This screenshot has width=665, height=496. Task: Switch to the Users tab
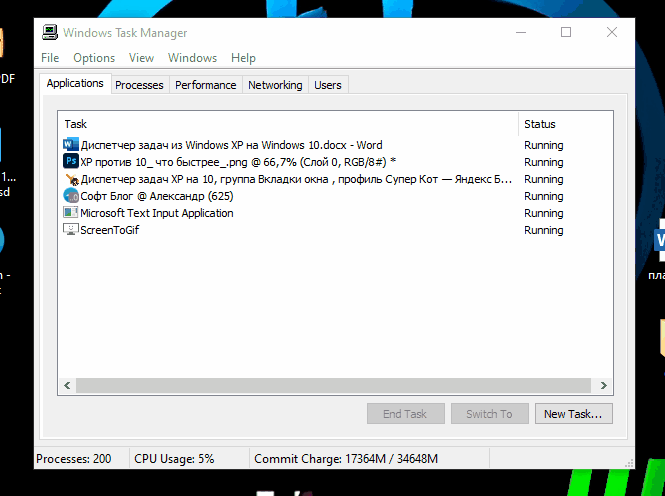pyautogui.click(x=328, y=85)
